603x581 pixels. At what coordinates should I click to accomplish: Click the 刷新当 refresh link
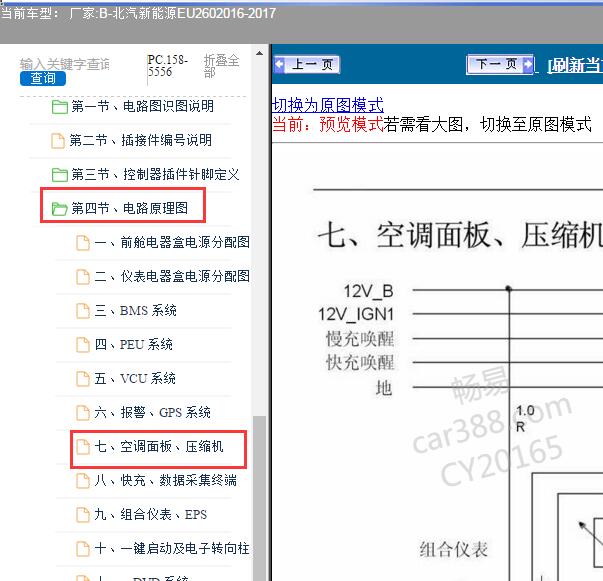pyautogui.click(x=575, y=65)
